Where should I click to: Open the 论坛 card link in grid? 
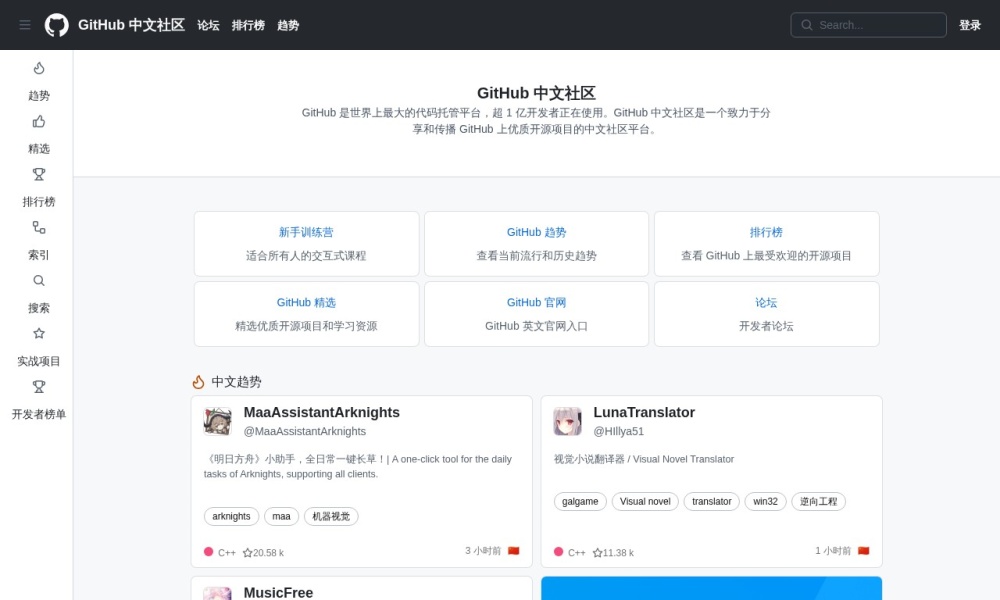[767, 302]
